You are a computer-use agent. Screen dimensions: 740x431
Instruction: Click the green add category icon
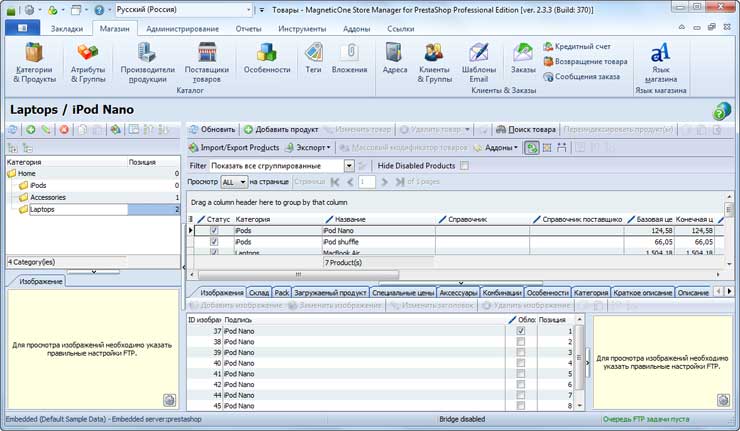(31, 129)
